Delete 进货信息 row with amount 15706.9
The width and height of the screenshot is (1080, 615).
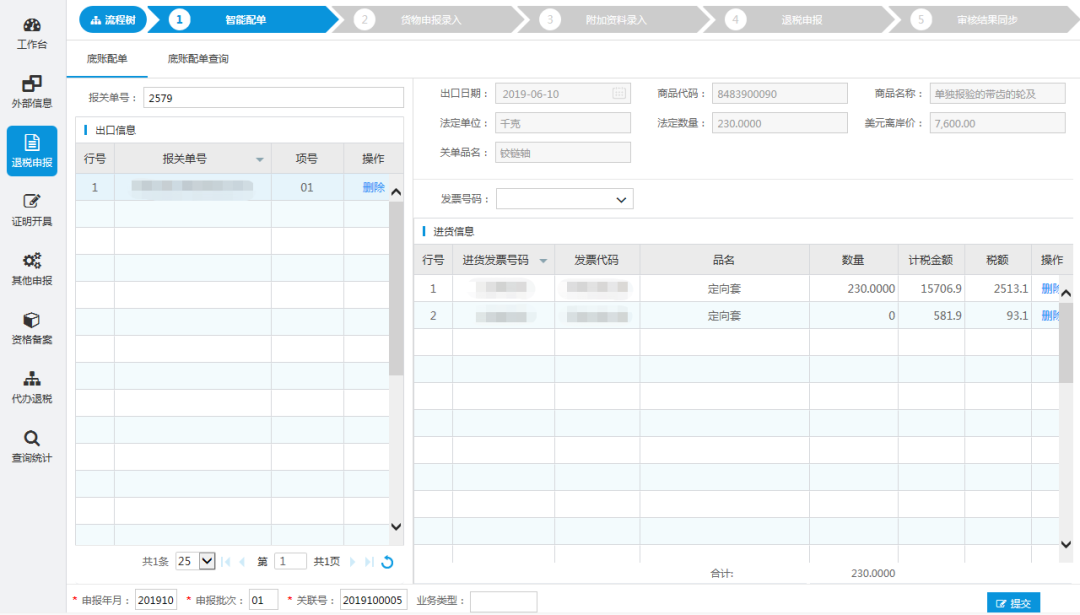pos(1050,289)
